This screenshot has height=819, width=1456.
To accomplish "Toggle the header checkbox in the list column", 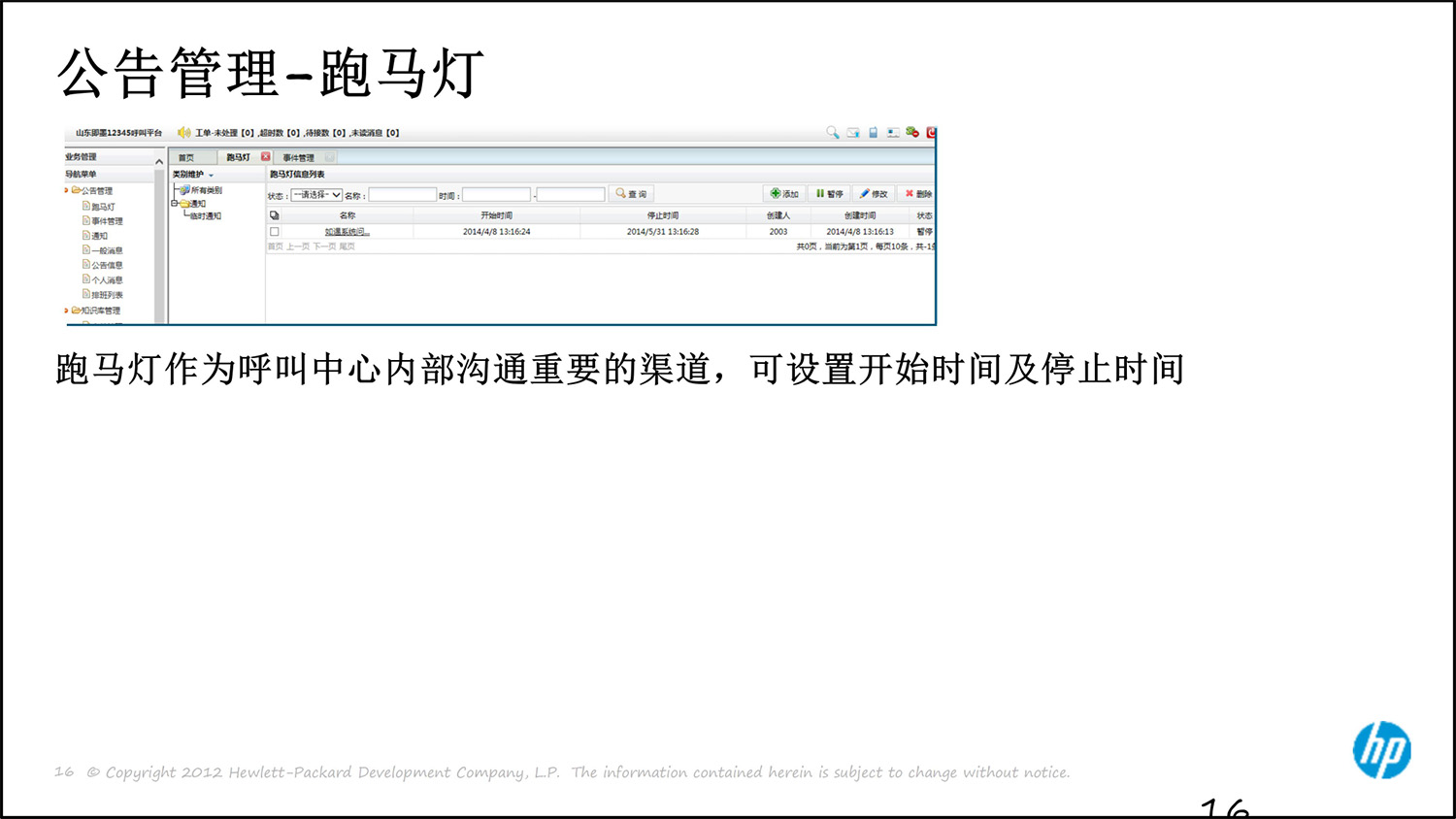I will coord(273,214).
